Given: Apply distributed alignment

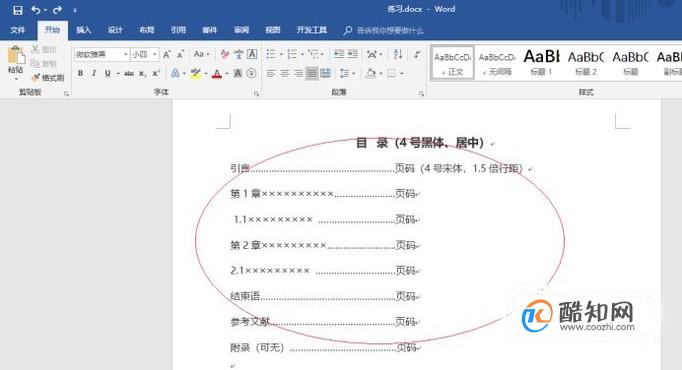Looking at the screenshot, I should [x=325, y=73].
